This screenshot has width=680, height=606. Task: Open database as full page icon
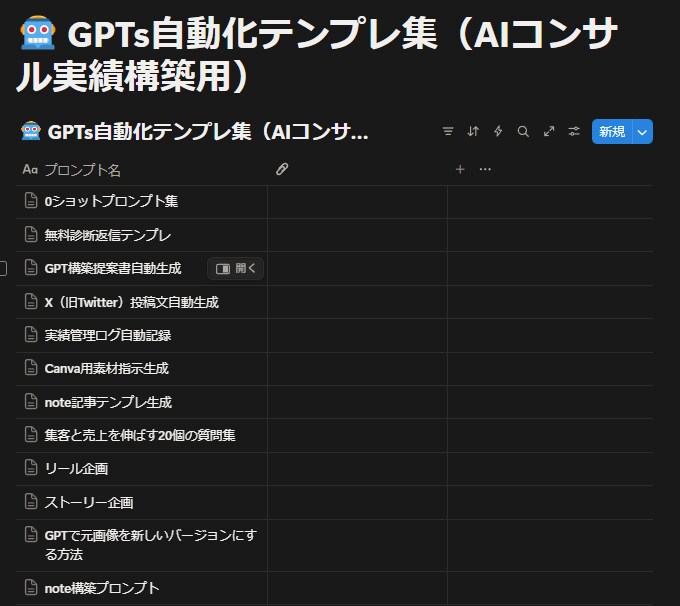(549, 131)
